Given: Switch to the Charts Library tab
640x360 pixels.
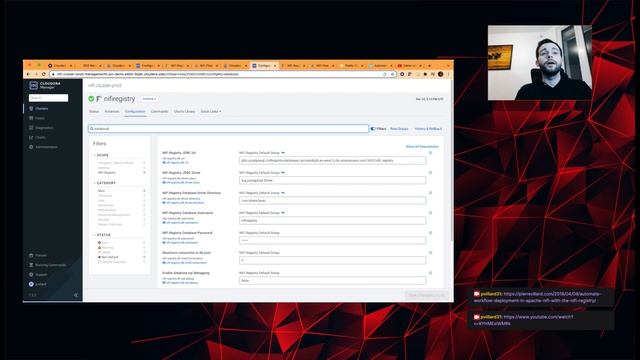Looking at the screenshot, I should pyautogui.click(x=184, y=111).
